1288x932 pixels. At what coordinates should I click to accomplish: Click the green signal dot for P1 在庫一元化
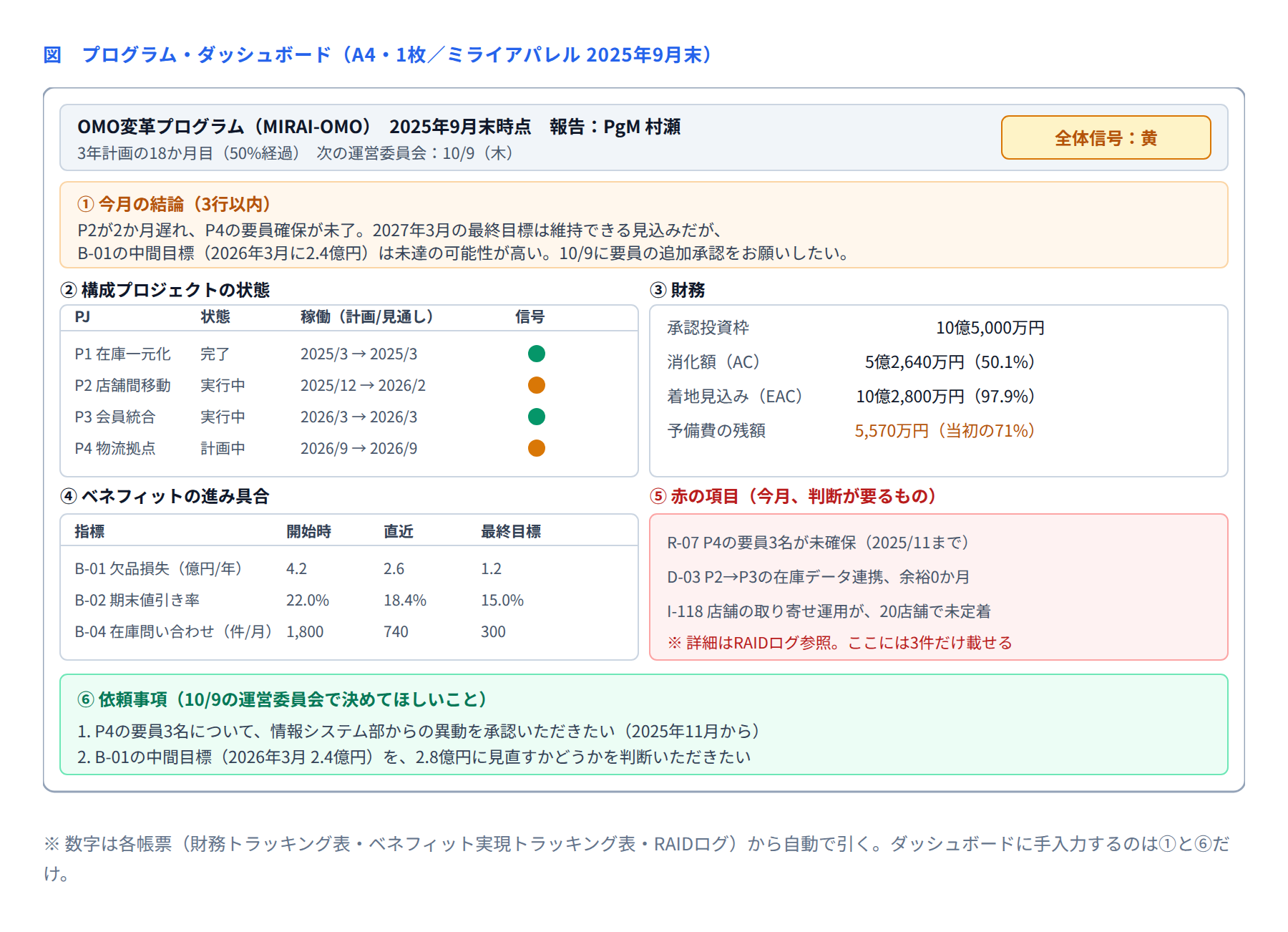(537, 354)
